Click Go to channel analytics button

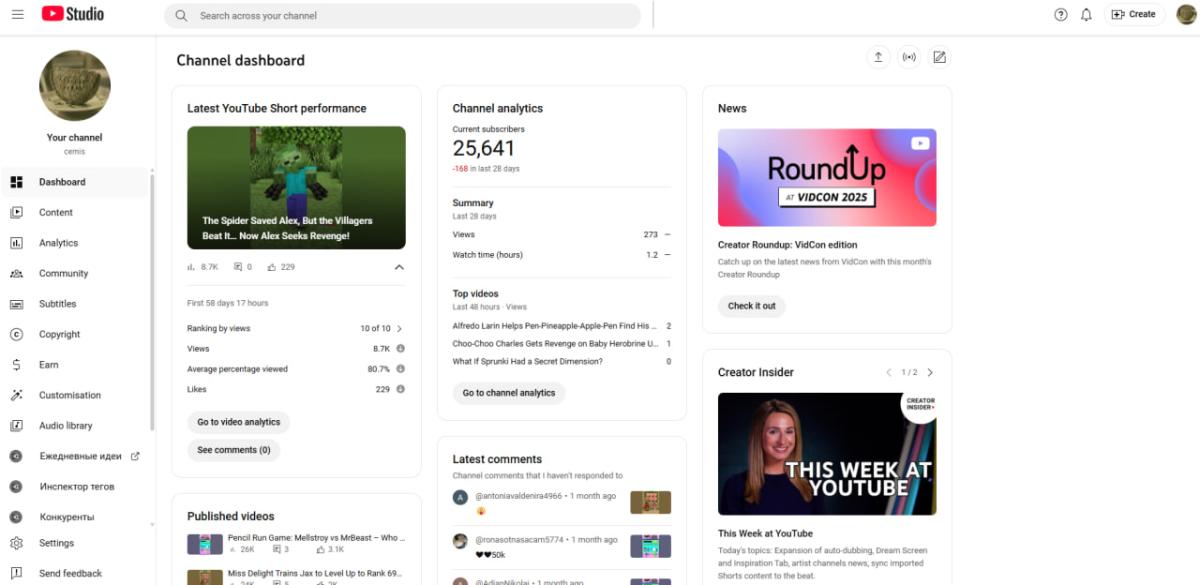click(509, 393)
